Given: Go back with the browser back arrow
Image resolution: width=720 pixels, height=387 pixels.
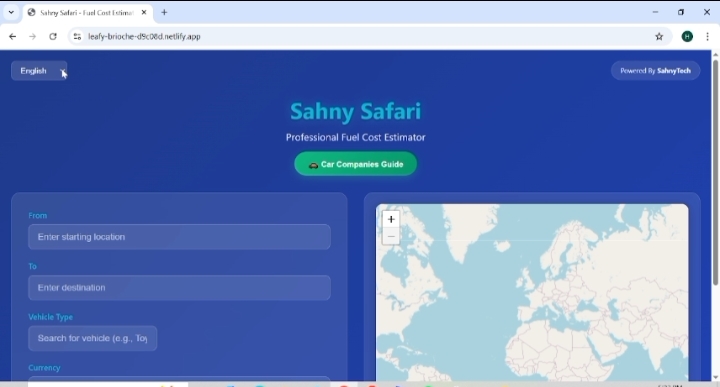Looking at the screenshot, I should 12,36.
